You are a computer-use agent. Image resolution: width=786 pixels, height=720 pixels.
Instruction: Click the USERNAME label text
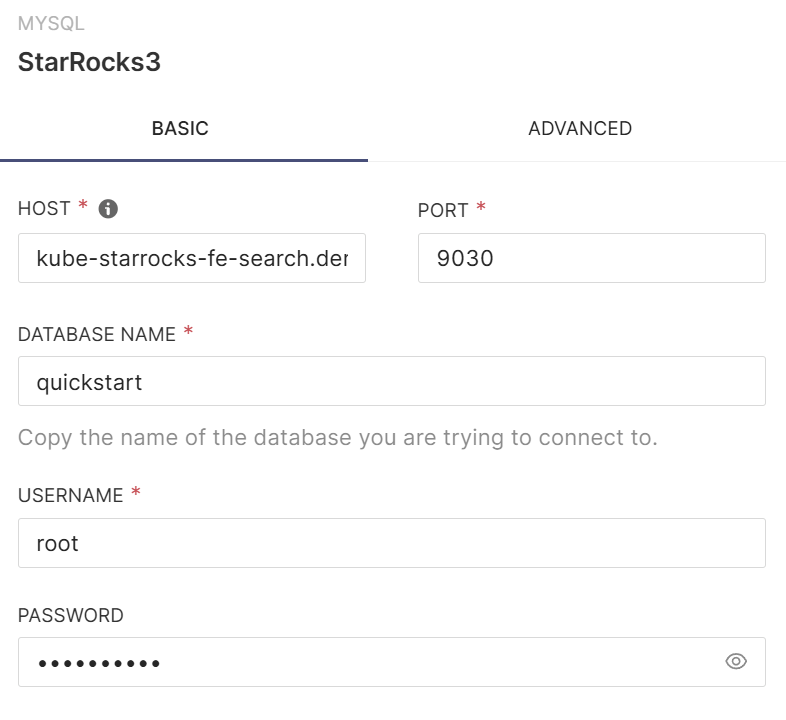coord(70,496)
